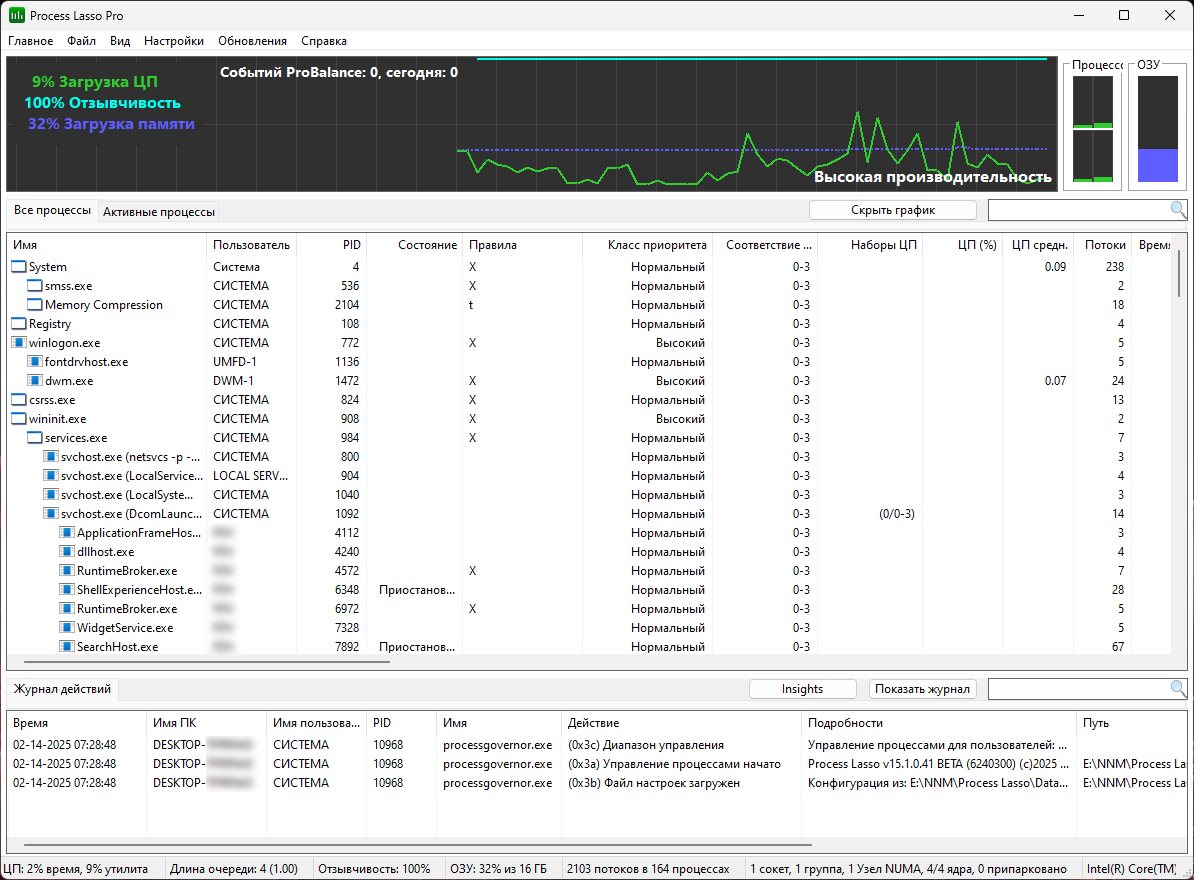Click the Insights button
1194x880 pixels.
[x=803, y=689]
